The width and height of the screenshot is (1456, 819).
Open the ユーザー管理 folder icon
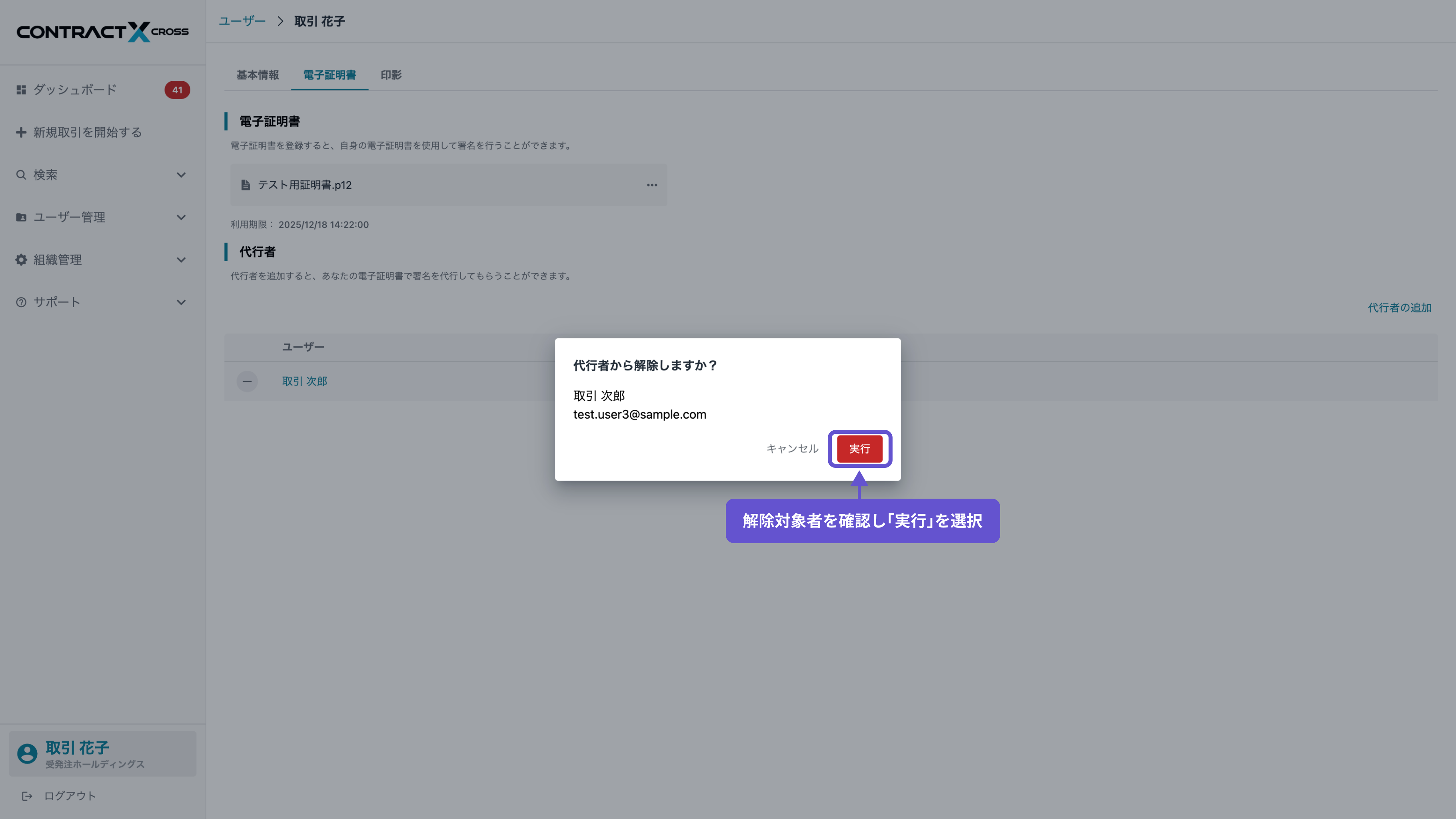pos(21,217)
